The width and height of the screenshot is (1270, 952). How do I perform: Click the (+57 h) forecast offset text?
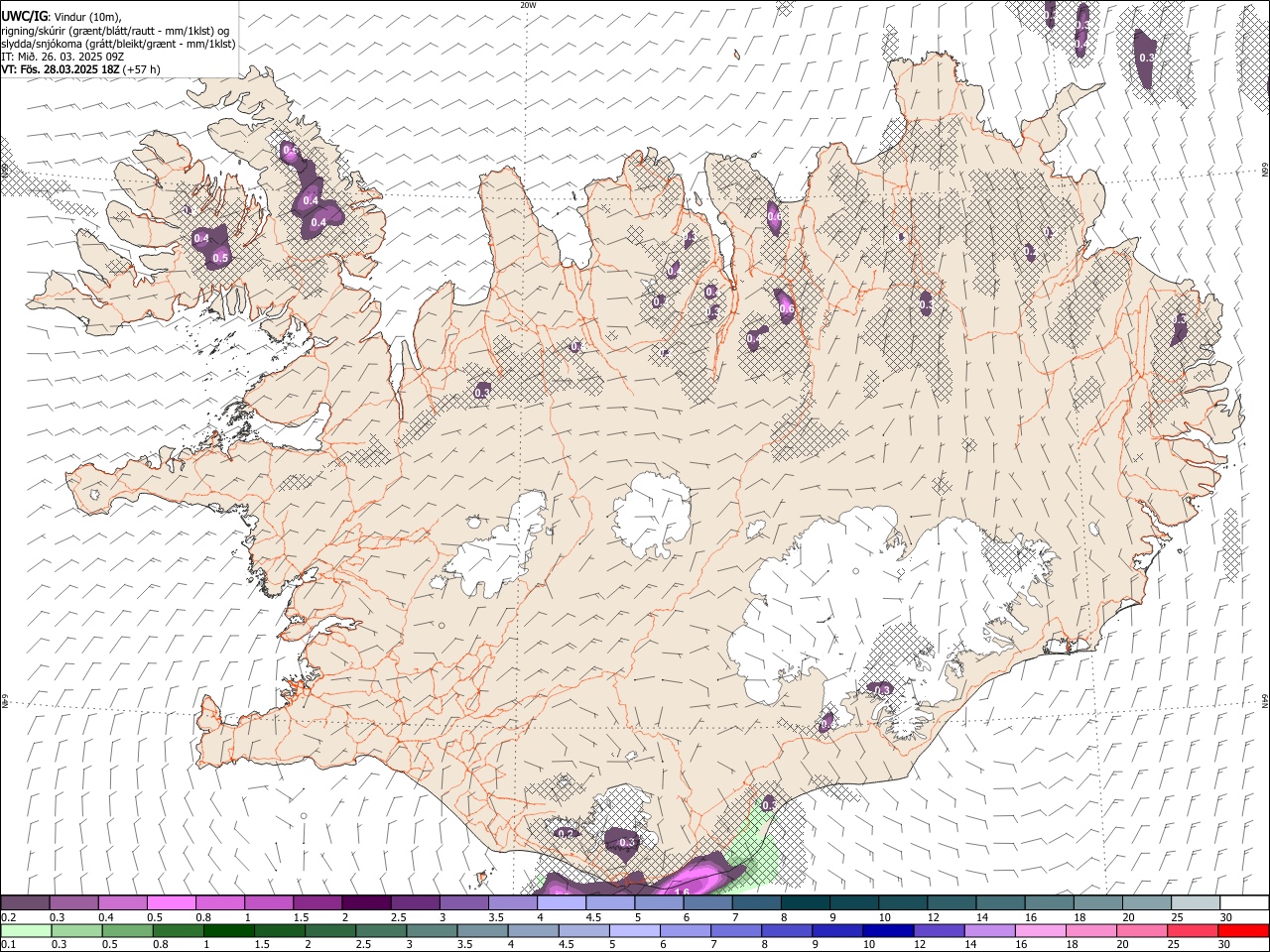coord(142,69)
